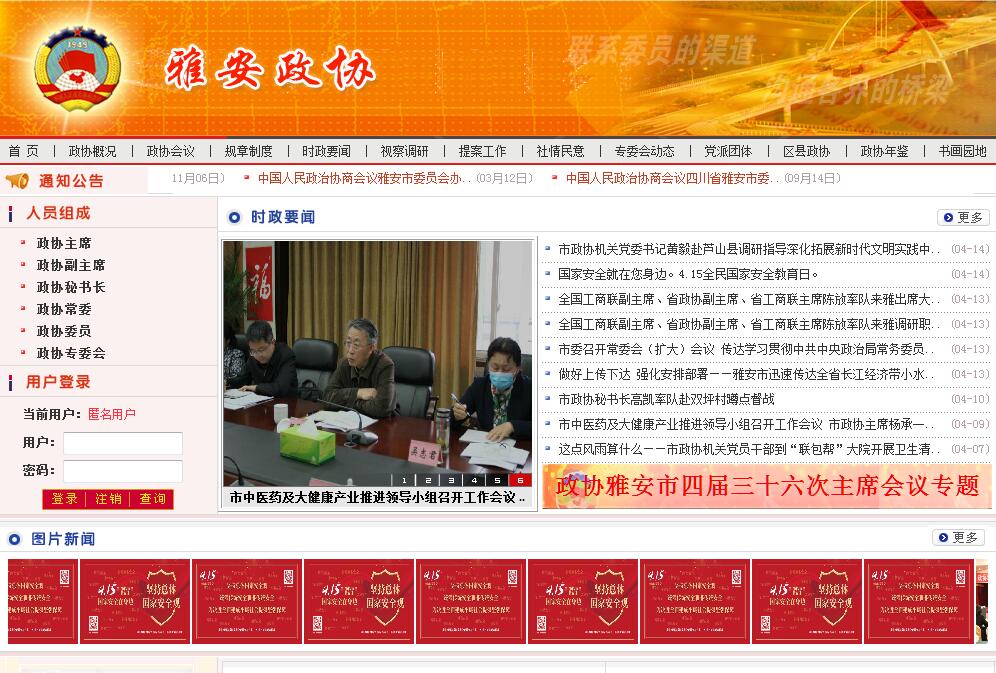This screenshot has height=673, width=996.
Task: Open the first 4.15 picture news thumbnail
Action: 134,601
